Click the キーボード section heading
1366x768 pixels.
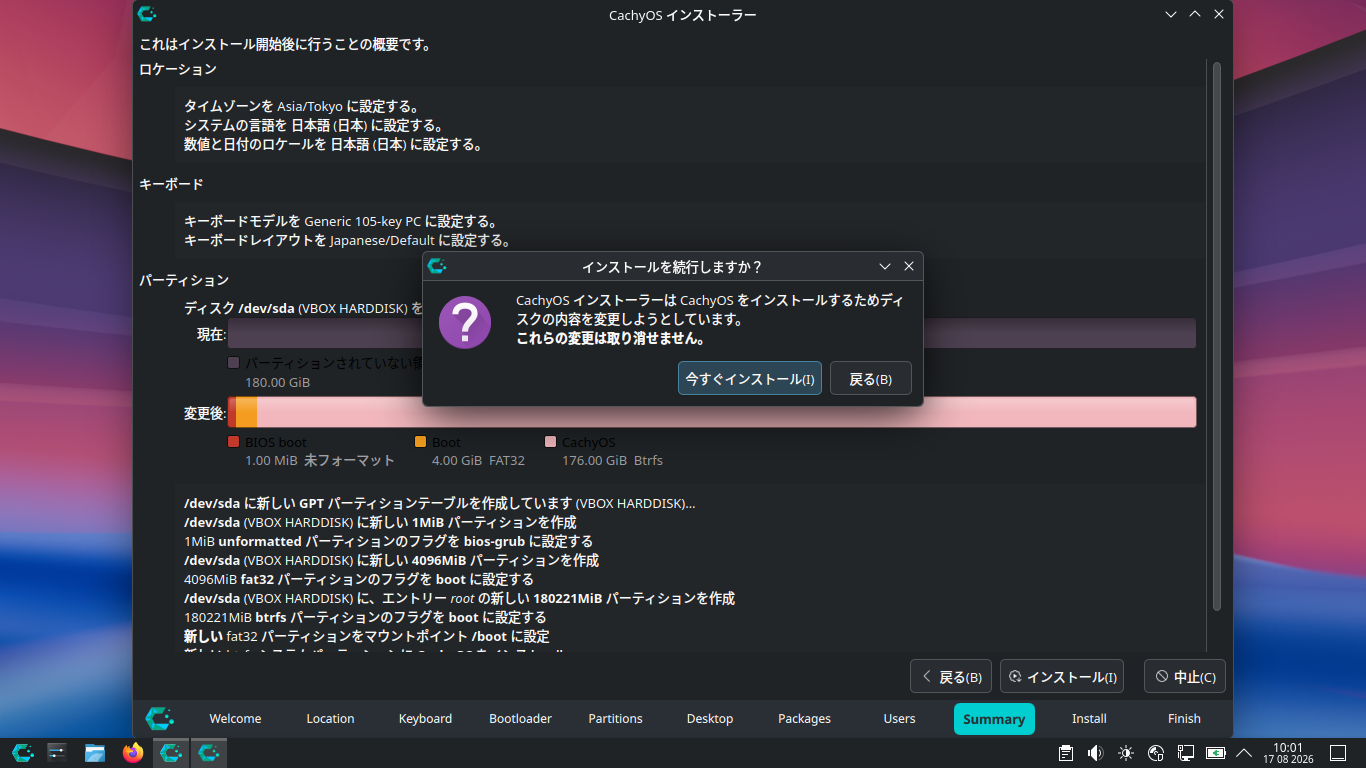tap(171, 184)
